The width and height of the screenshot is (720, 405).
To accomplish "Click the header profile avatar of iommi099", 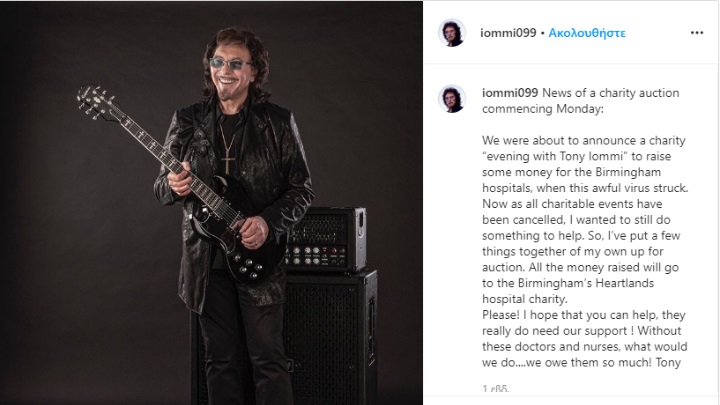I will [452, 33].
